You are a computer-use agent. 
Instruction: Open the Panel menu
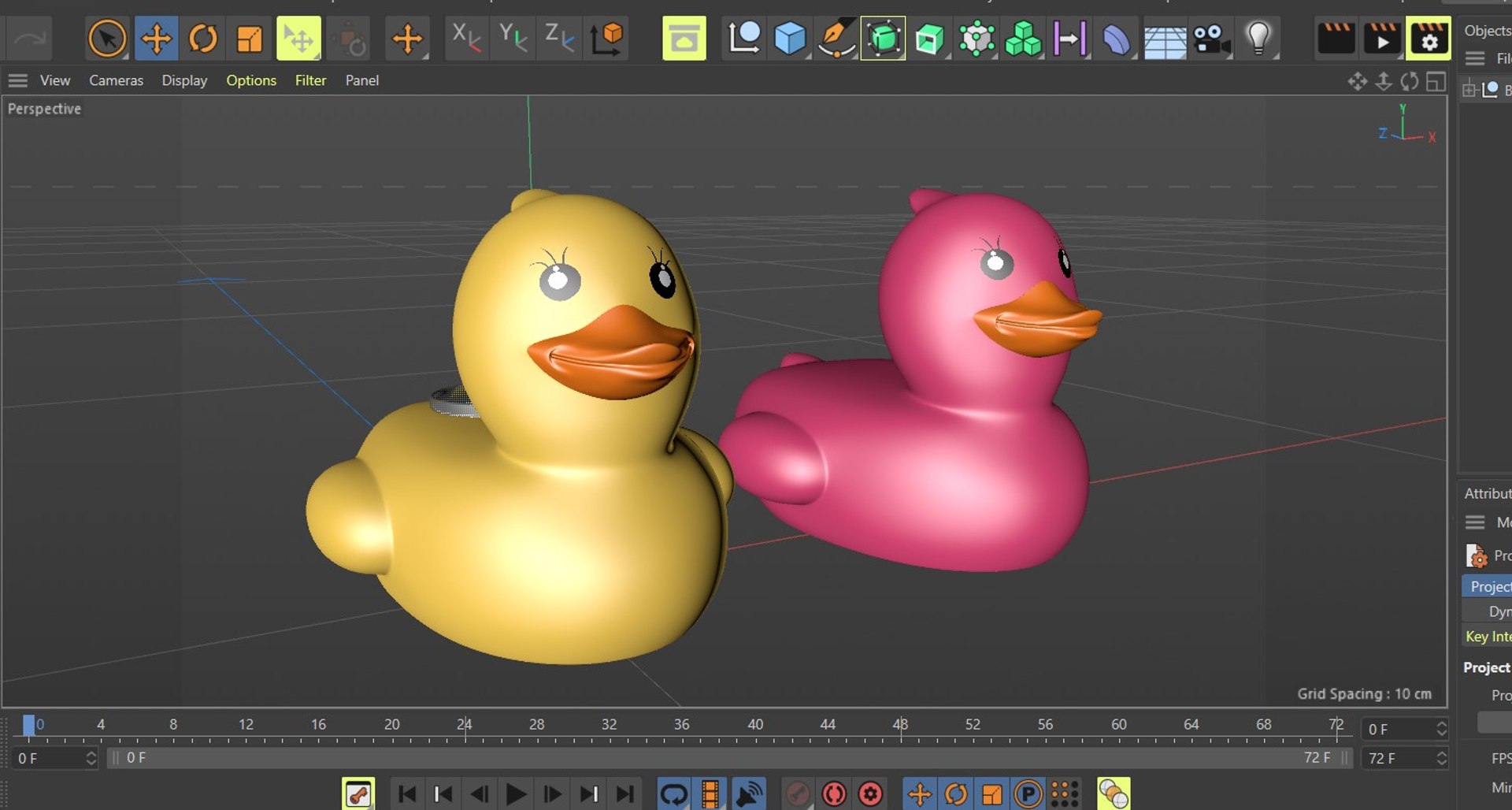click(x=362, y=80)
